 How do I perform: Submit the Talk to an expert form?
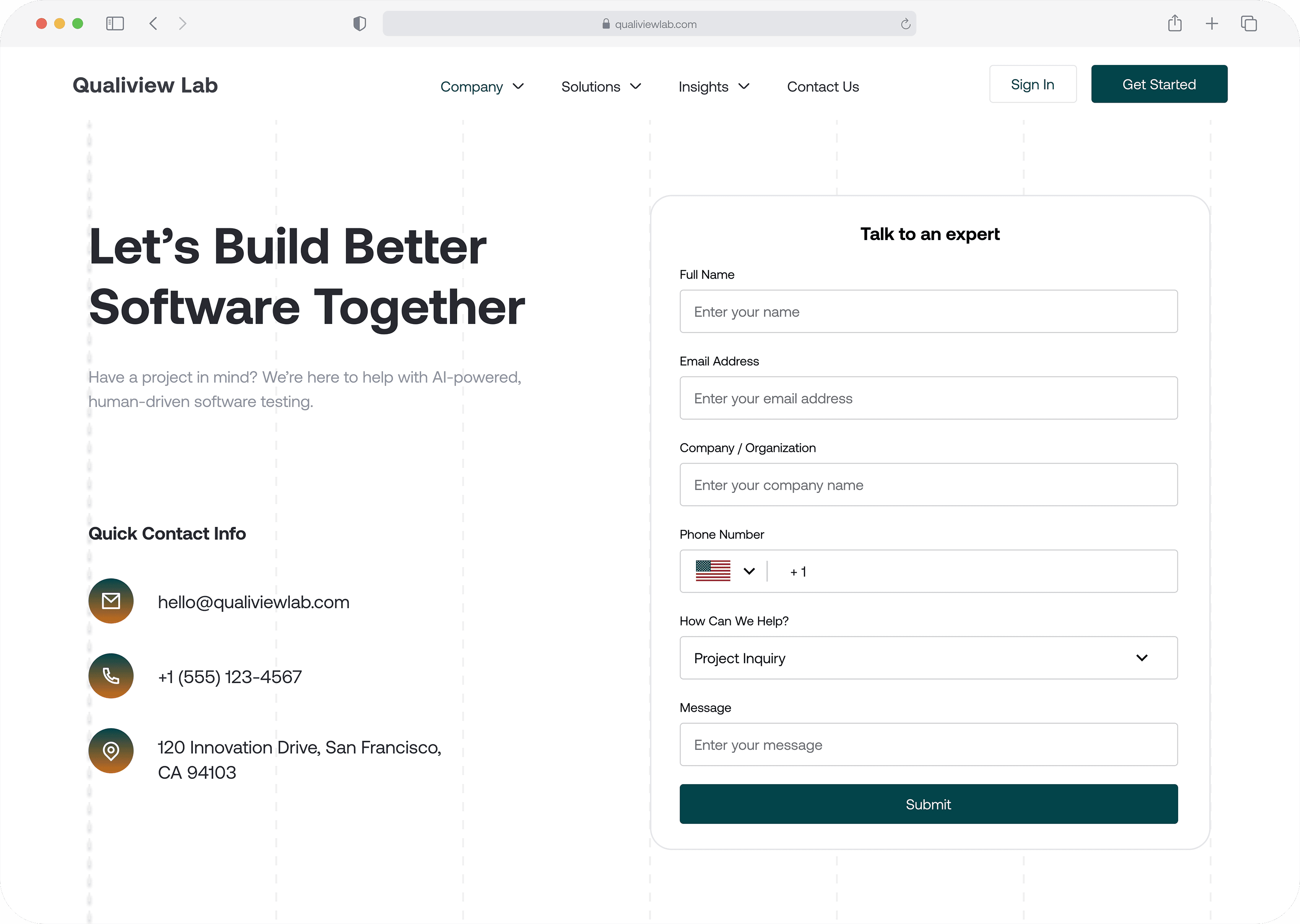click(928, 804)
